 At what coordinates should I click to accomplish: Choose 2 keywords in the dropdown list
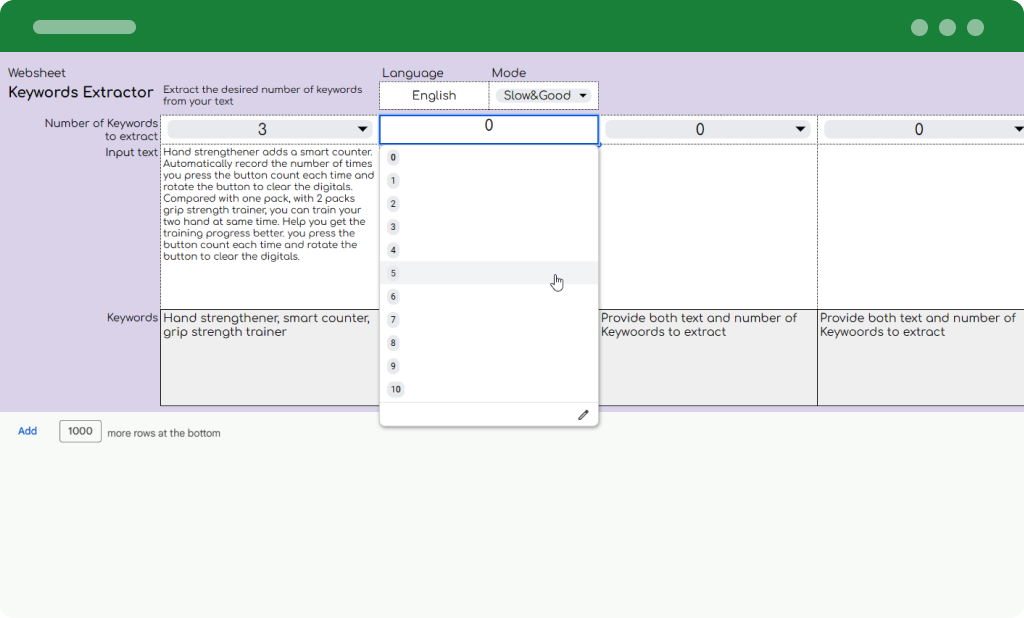point(394,204)
